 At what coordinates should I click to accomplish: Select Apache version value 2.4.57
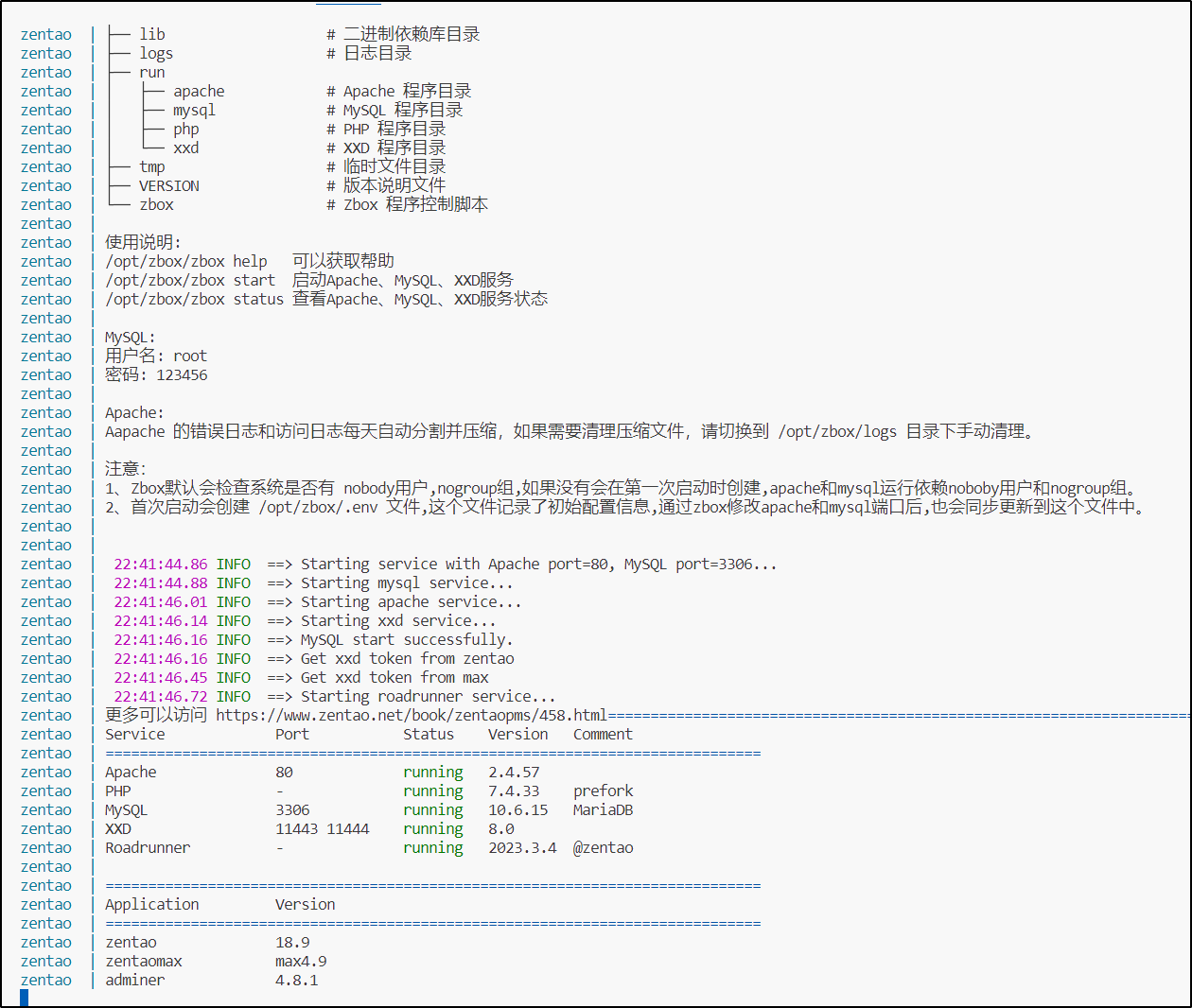coord(514,772)
